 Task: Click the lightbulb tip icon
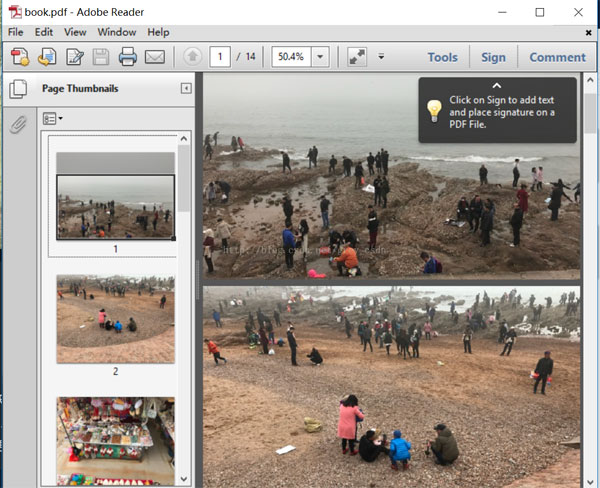[x=434, y=111]
